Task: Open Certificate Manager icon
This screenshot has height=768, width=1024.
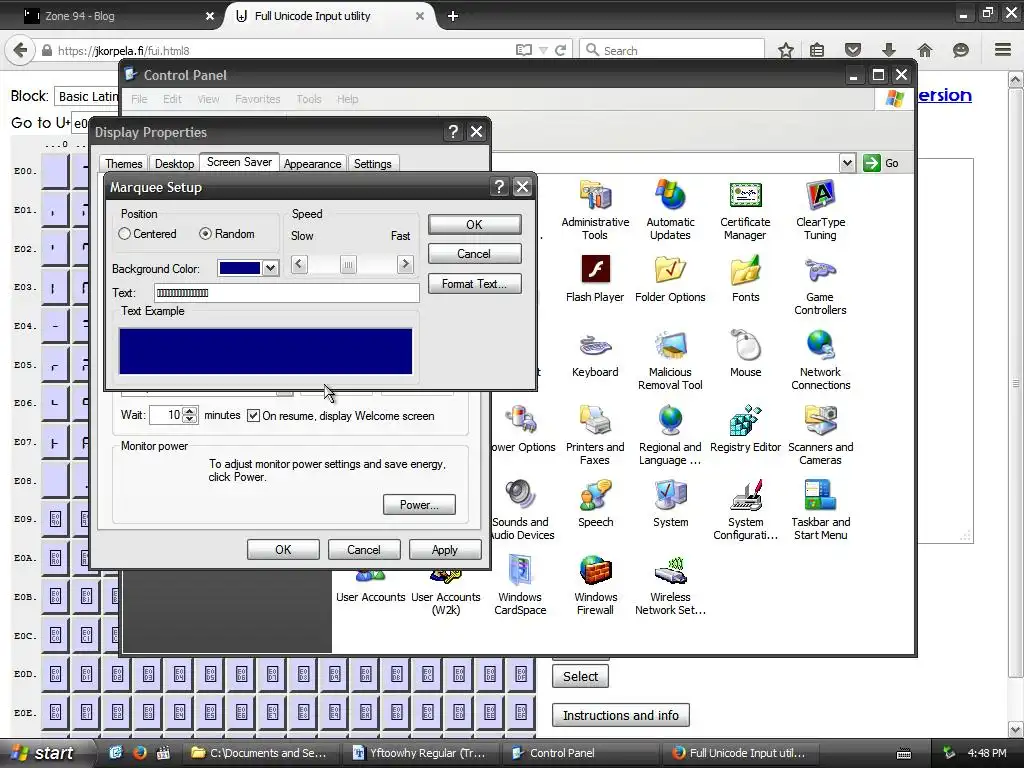Action: [745, 210]
